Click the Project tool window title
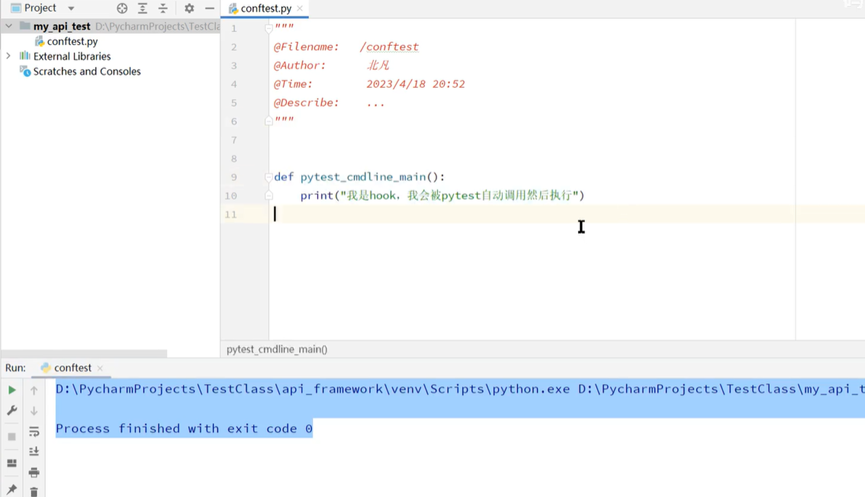 [40, 8]
